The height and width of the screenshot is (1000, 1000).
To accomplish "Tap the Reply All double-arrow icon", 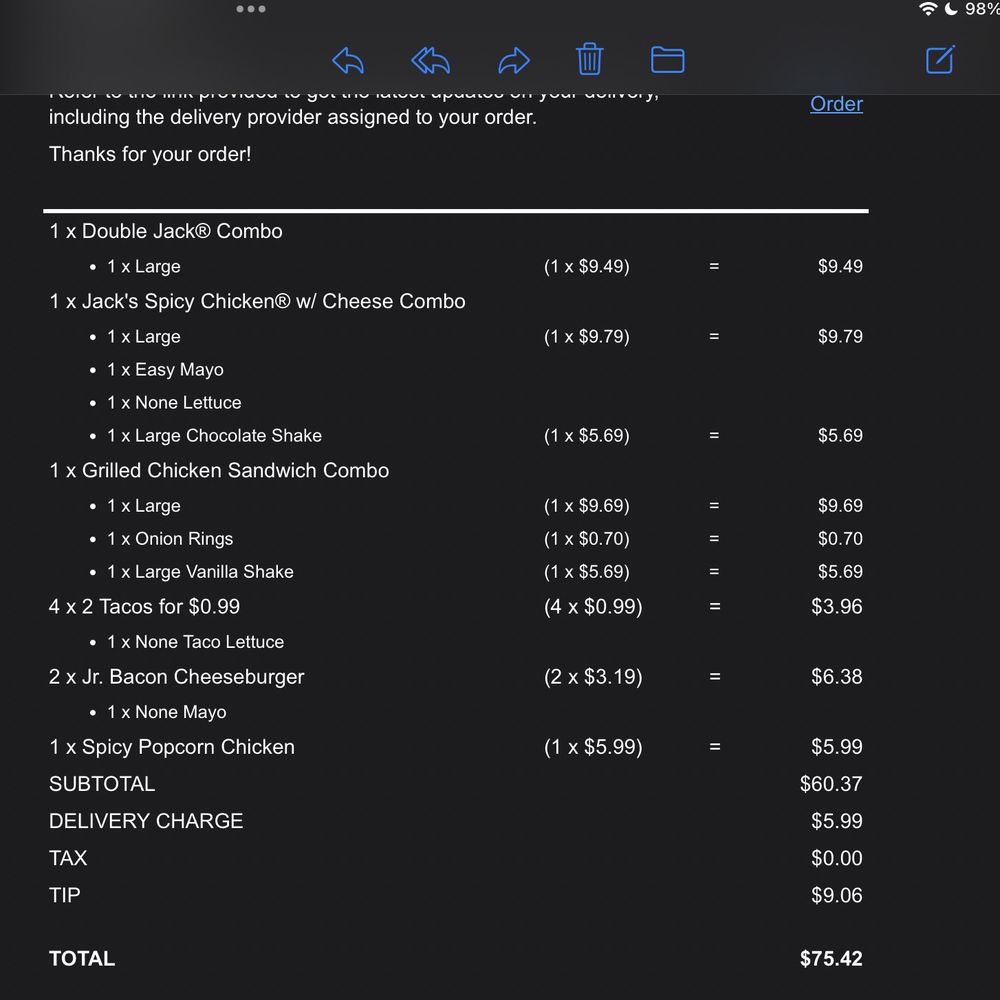I will coord(430,61).
